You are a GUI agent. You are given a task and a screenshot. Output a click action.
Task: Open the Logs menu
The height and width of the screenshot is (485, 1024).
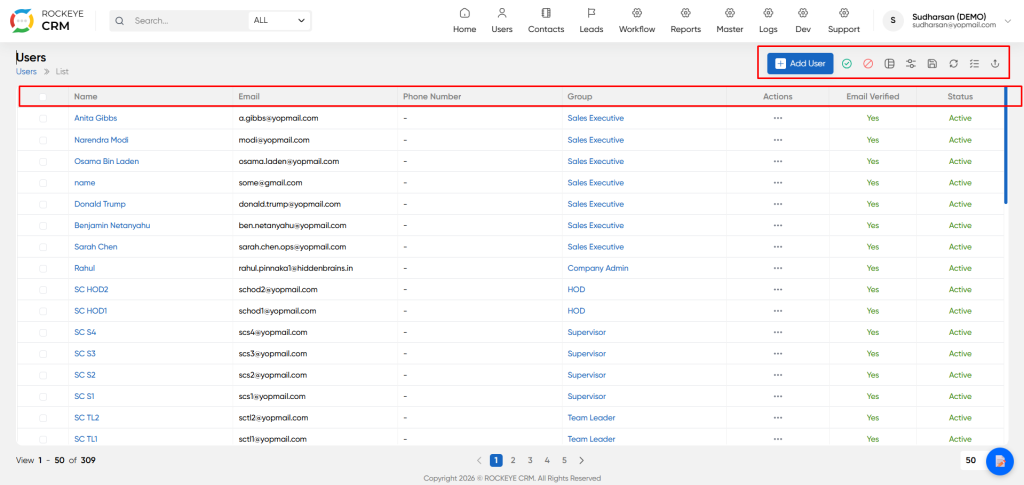tap(768, 21)
